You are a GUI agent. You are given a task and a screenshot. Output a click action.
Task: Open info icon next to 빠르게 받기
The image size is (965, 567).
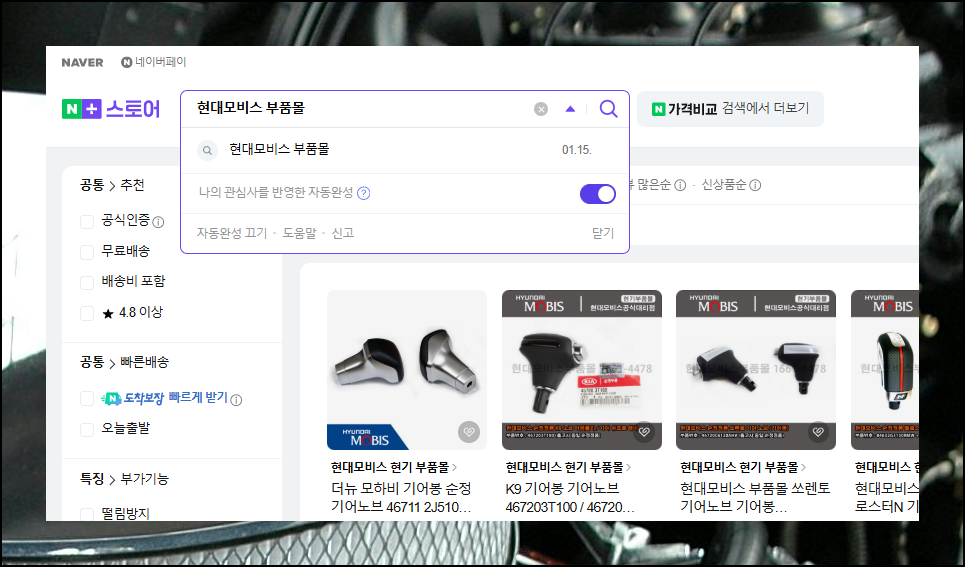coord(236,400)
